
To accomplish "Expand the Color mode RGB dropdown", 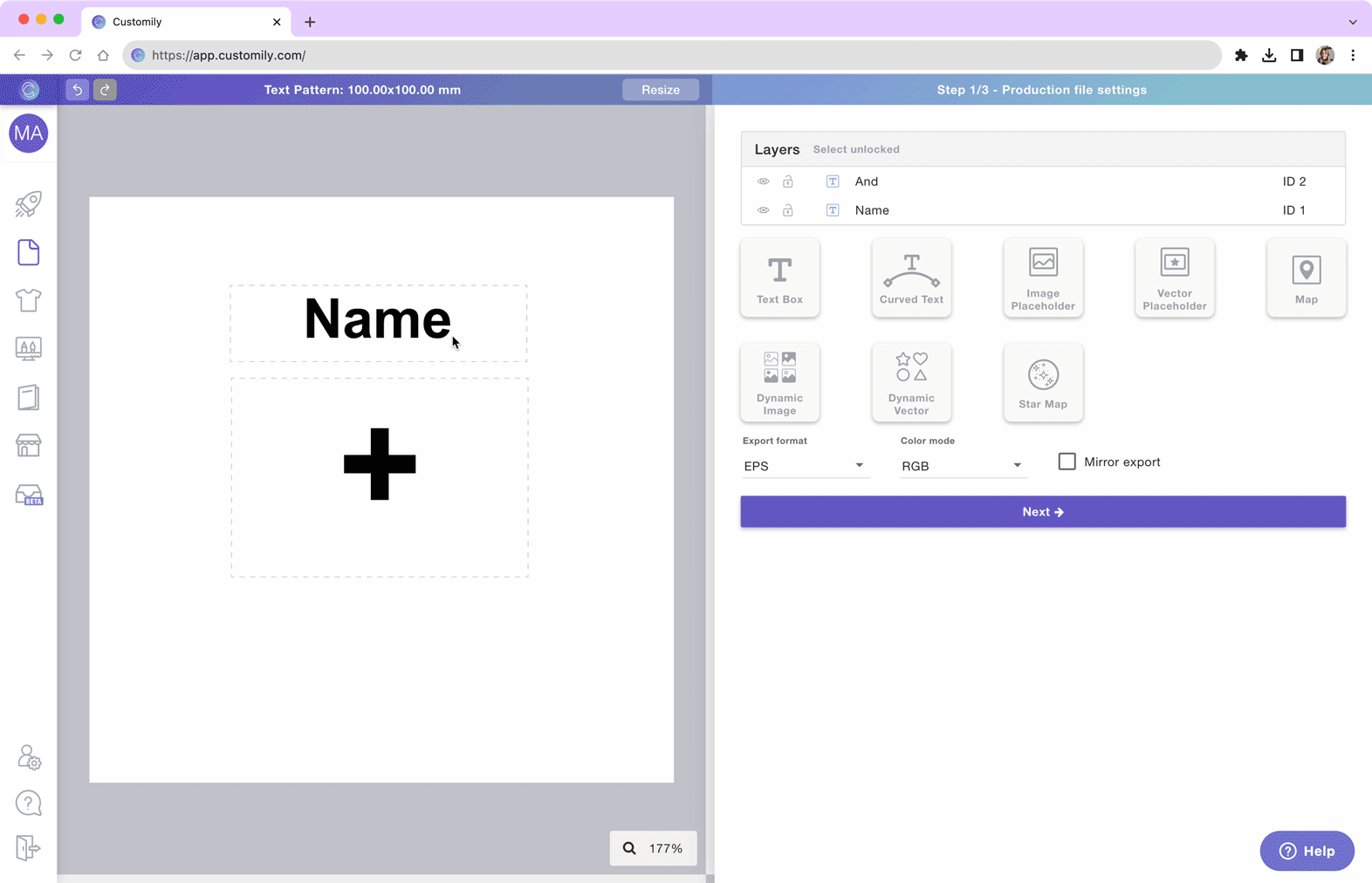I will point(961,466).
